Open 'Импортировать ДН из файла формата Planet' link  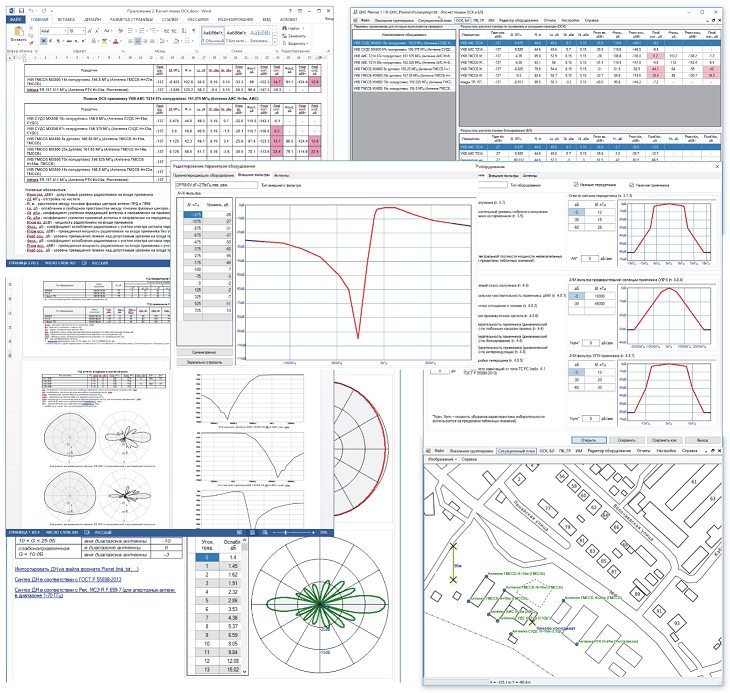pos(76,569)
